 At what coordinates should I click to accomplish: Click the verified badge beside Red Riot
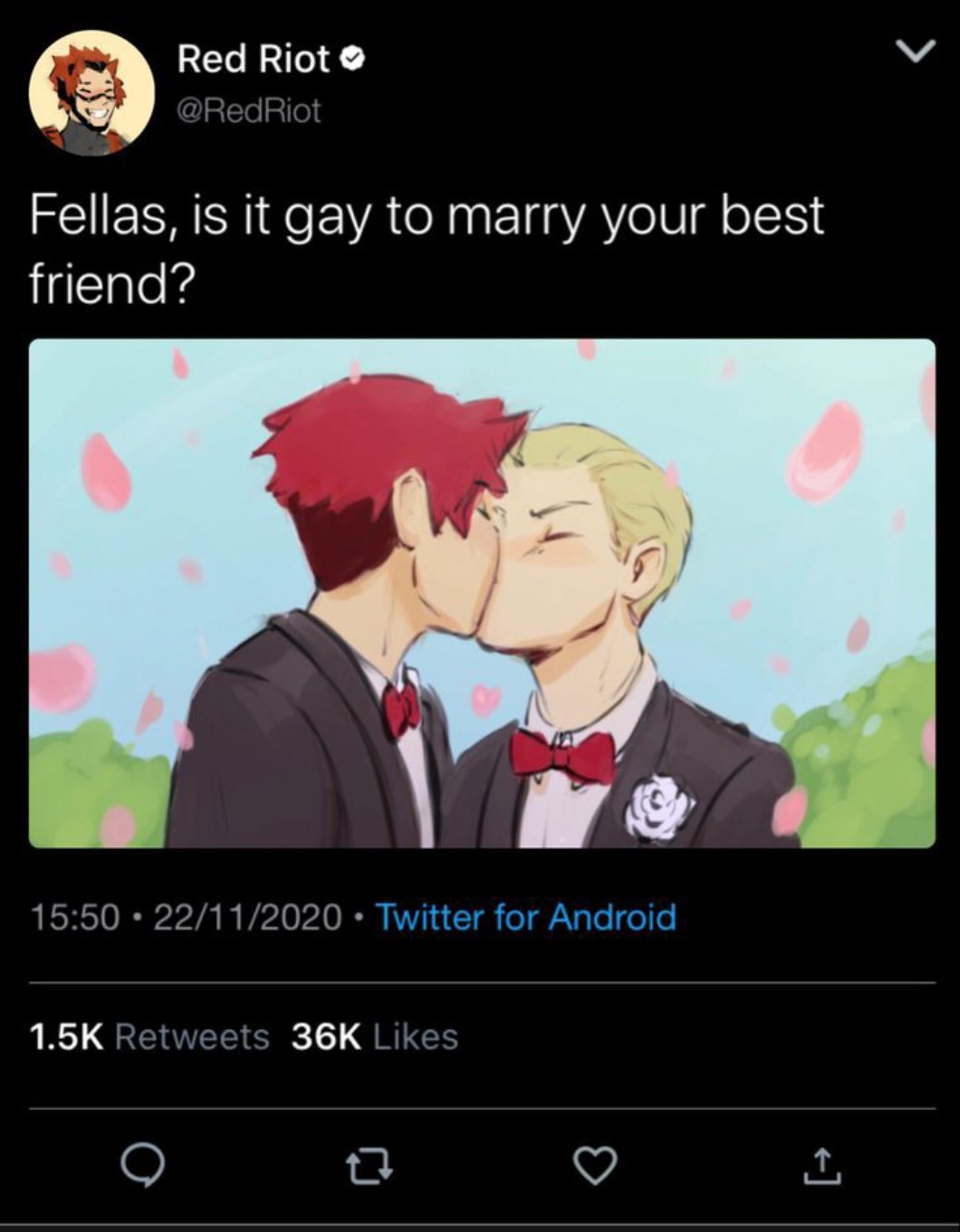click(354, 60)
